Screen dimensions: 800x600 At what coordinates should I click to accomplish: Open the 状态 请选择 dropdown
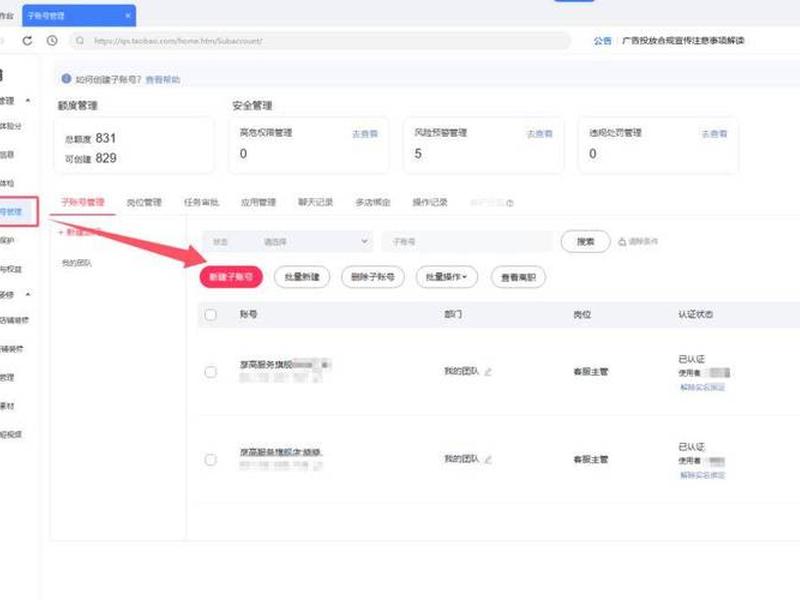287,241
